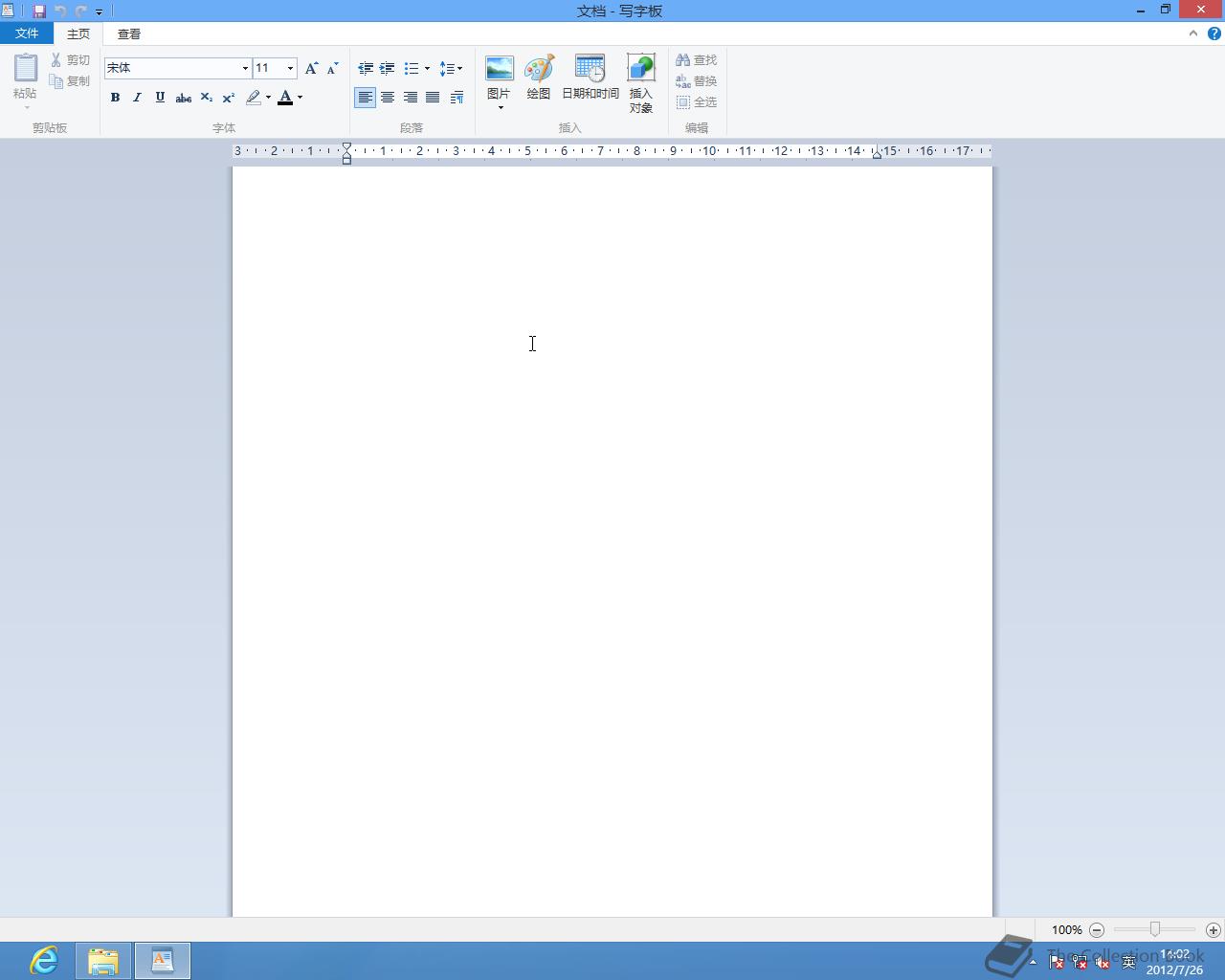
Task: Click the increase indent icon
Action: pyautogui.click(x=388, y=68)
